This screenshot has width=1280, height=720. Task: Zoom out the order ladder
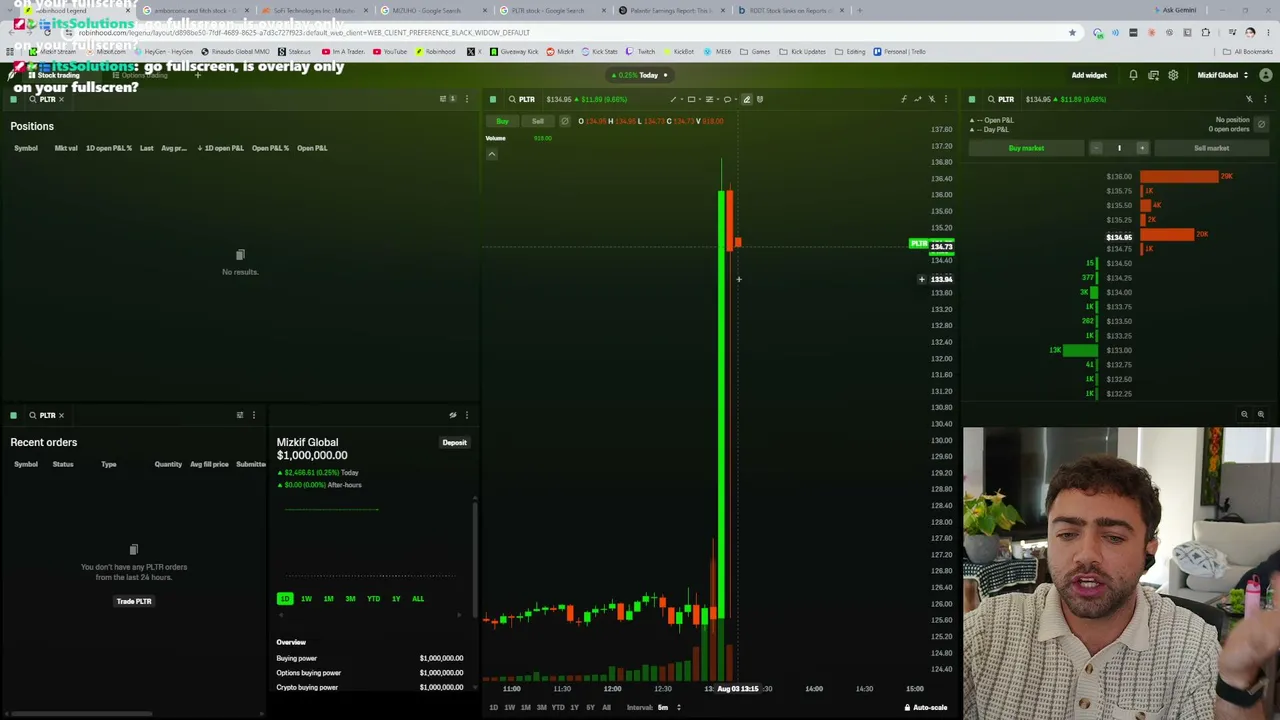tap(1244, 414)
